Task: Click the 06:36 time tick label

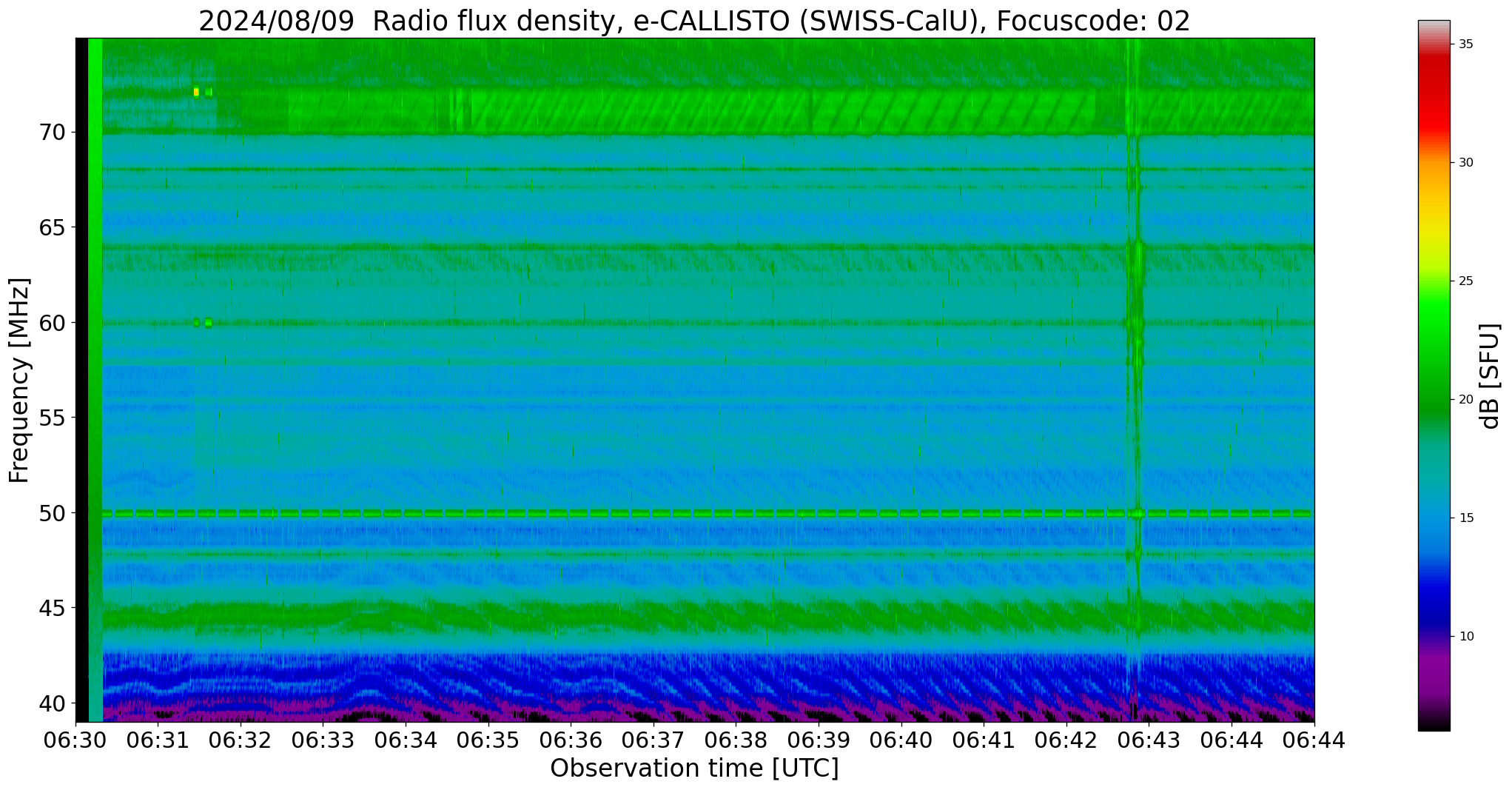Action: coord(571,740)
